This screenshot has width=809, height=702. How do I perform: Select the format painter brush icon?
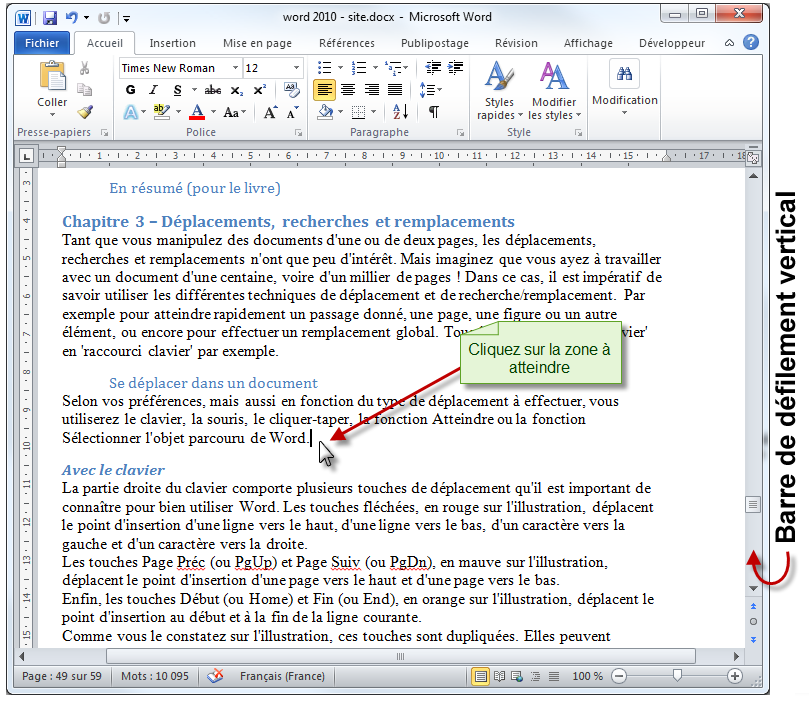click(x=85, y=112)
